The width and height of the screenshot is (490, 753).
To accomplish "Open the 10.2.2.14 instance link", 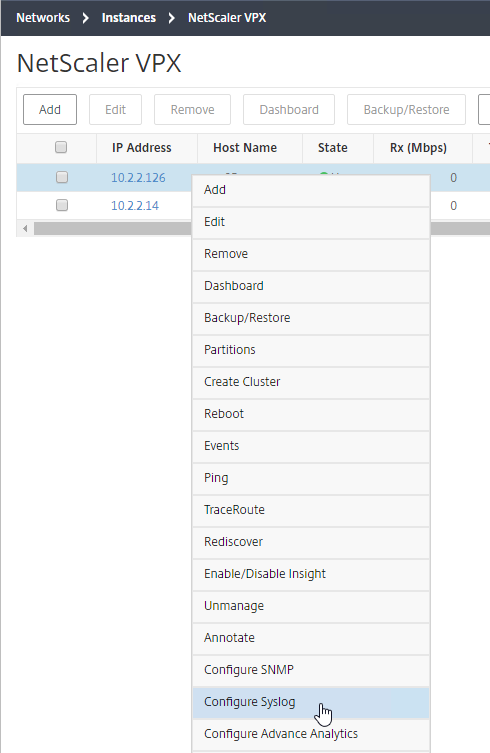I will [135, 206].
